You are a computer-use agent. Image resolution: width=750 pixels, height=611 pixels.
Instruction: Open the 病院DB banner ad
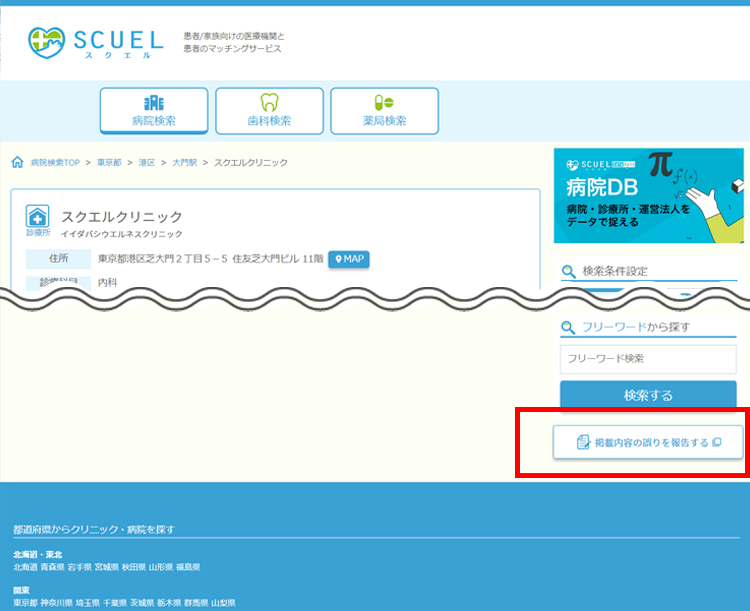point(648,195)
